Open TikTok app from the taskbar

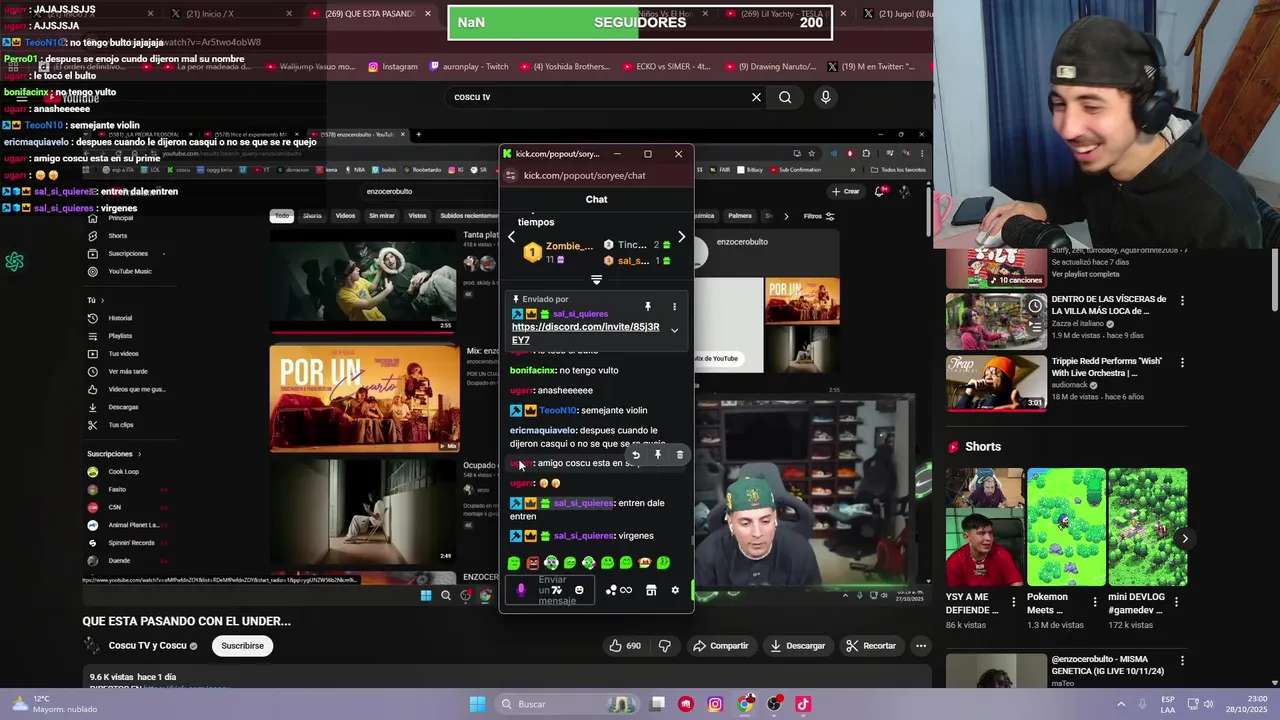[x=803, y=704]
